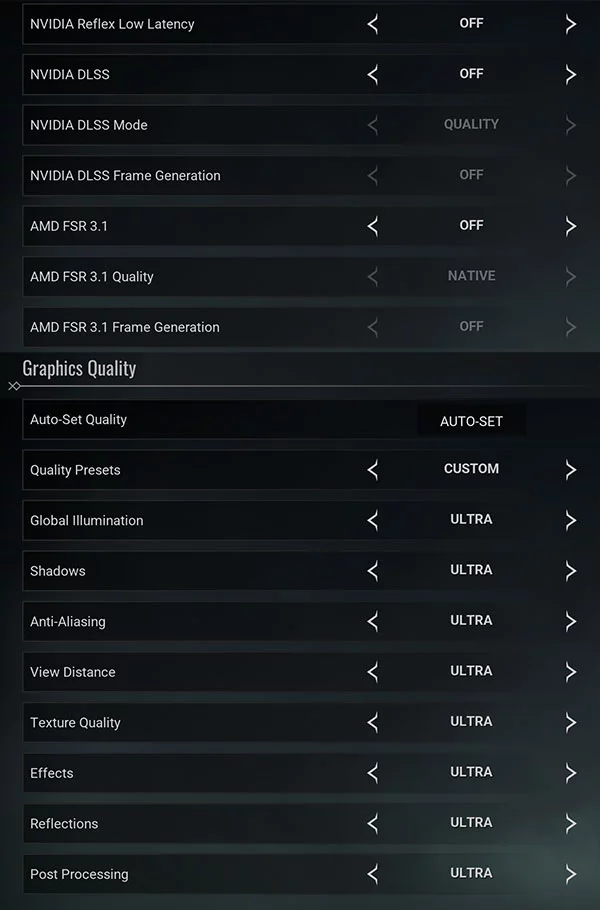Screen dimensions: 600x910
Task: Decrease View Distance using left arrow
Action: tap(373, 672)
